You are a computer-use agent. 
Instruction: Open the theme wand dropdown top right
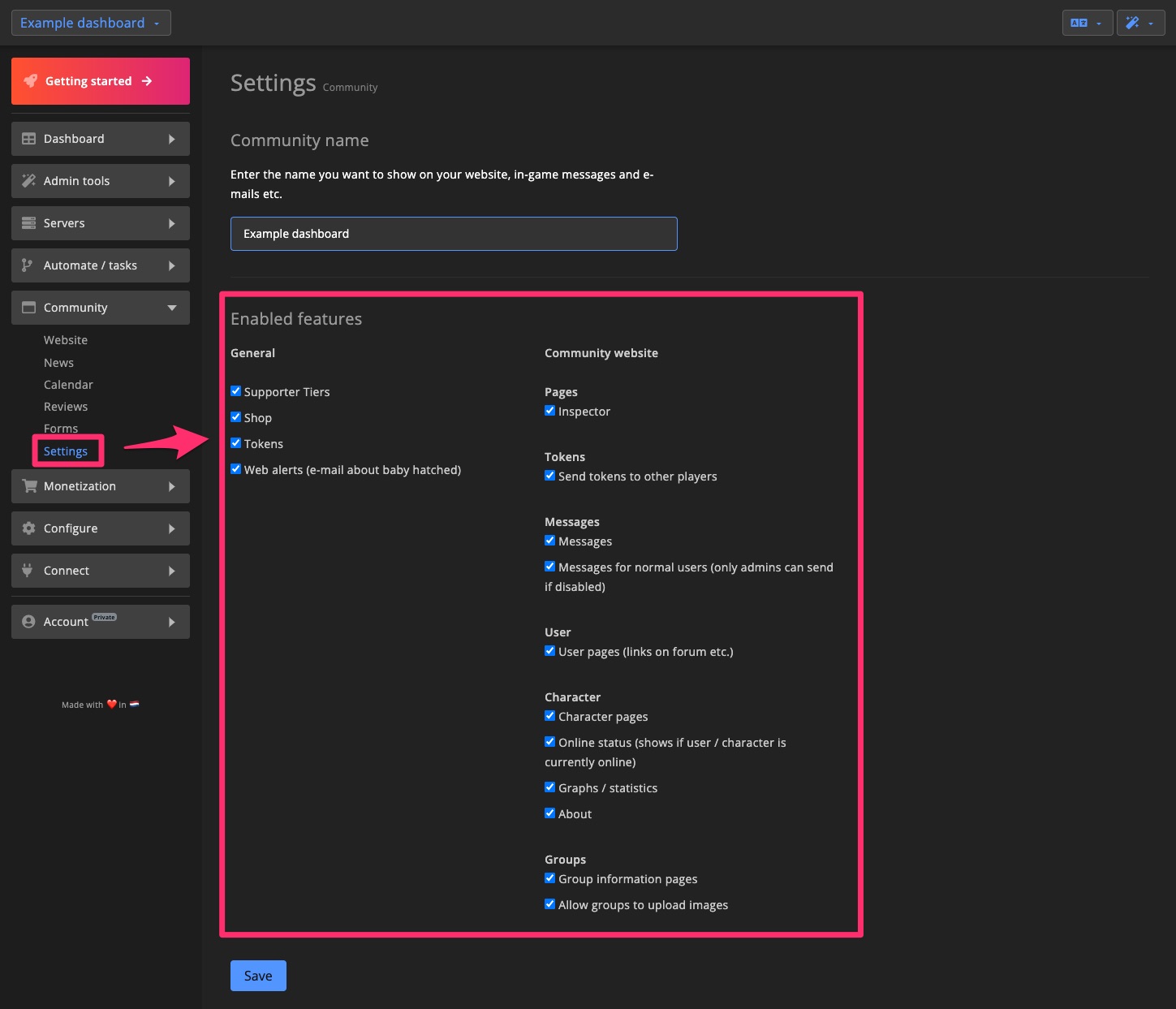(1140, 22)
